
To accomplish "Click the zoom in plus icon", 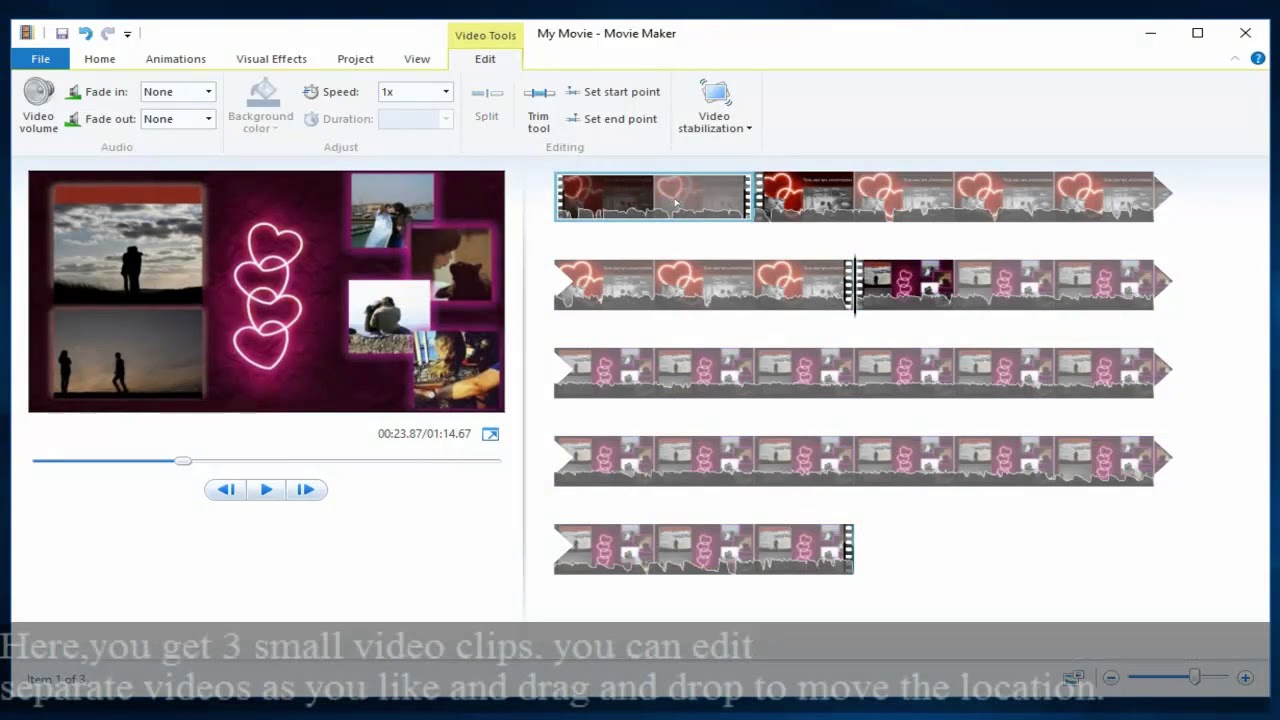I will (x=1245, y=678).
